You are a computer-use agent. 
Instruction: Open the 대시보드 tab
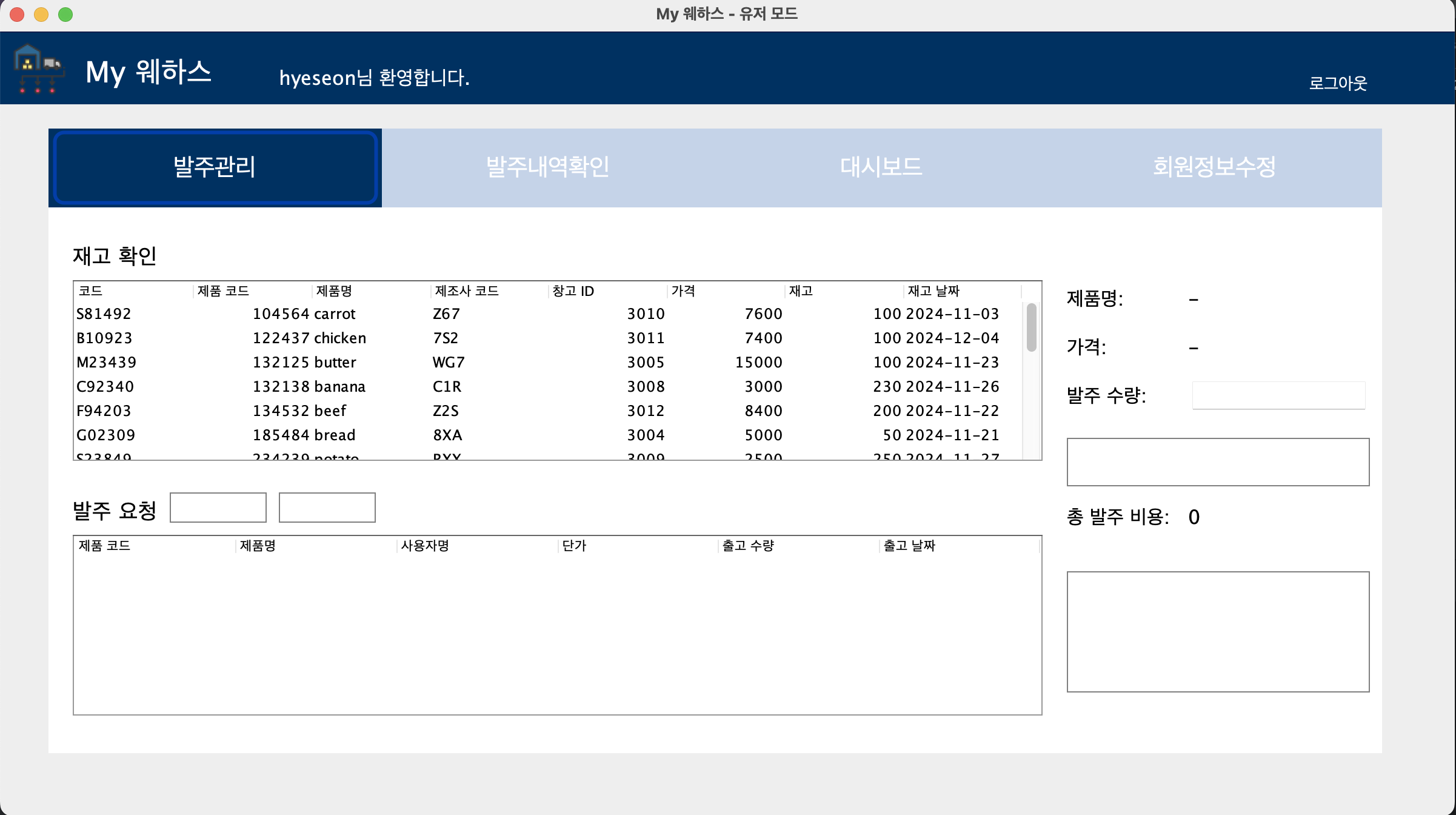point(881,168)
